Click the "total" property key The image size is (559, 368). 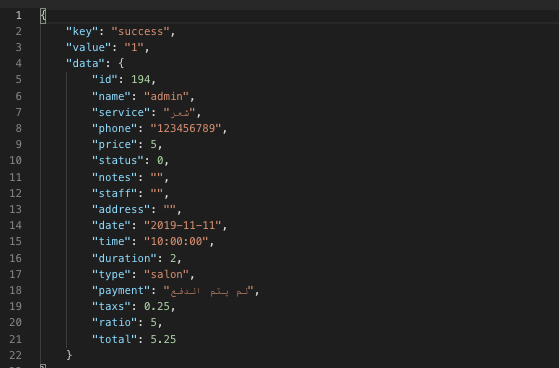(x=114, y=339)
